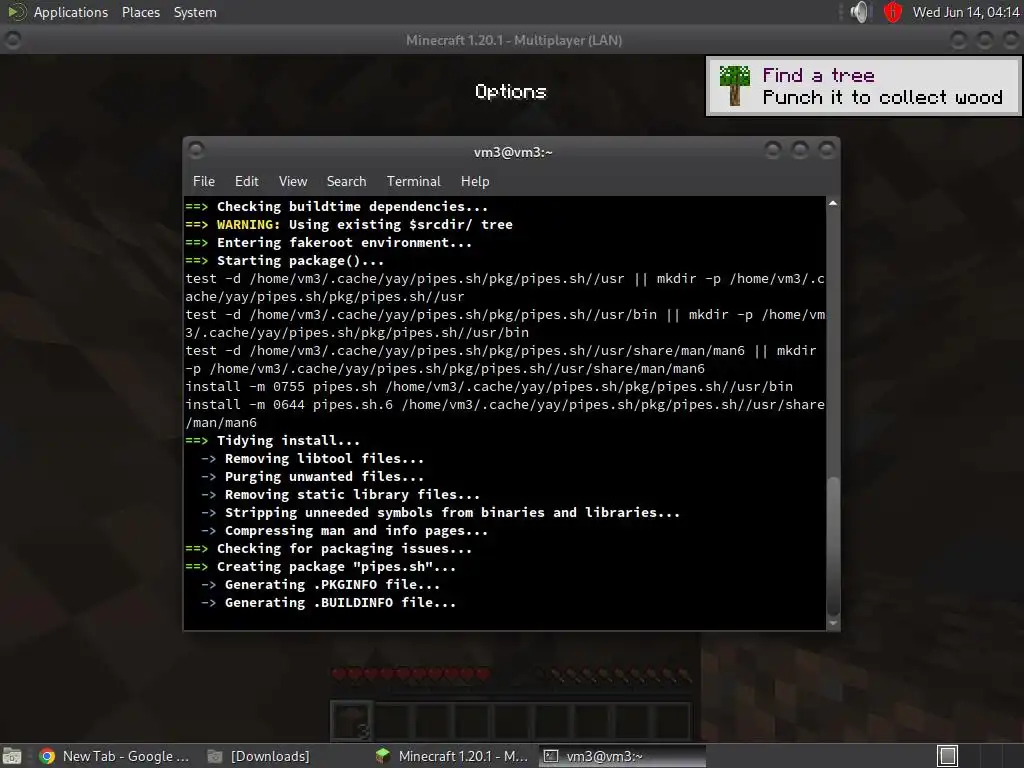Viewport: 1024px width, 768px height.
Task: Click the vm3@vm3:~ terminal title bar
Action: click(x=513, y=152)
